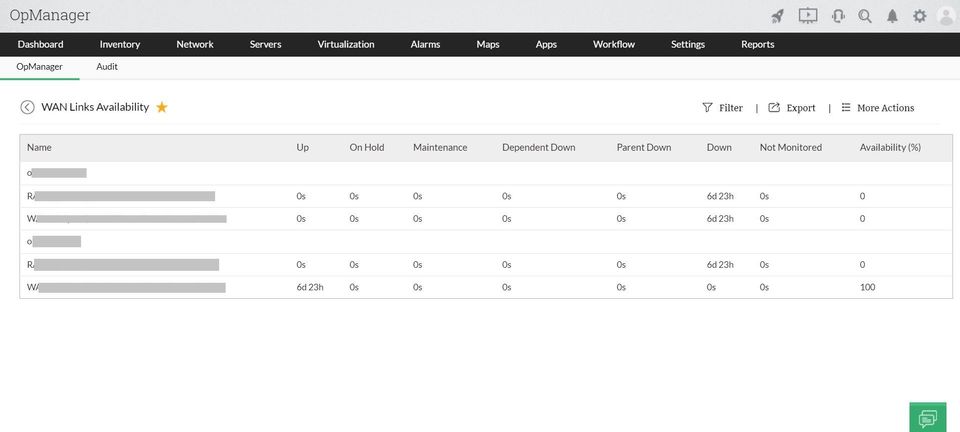Open the Servers menu
This screenshot has width=960, height=432.
click(265, 44)
